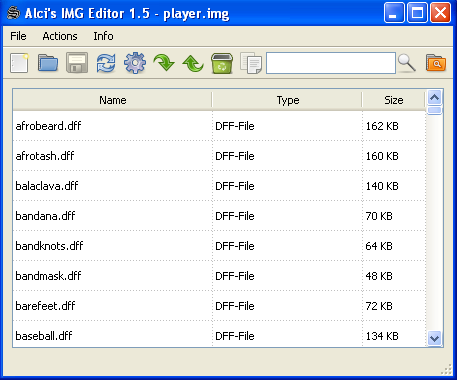This screenshot has height=380, width=457.
Task: Click the magnifying glass search icon
Action: coord(407,63)
